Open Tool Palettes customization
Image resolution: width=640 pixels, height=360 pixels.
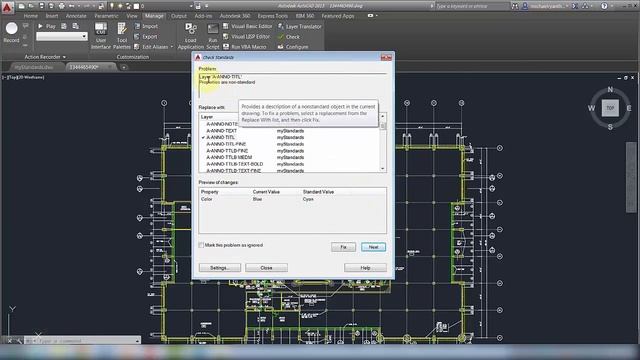pos(122,36)
